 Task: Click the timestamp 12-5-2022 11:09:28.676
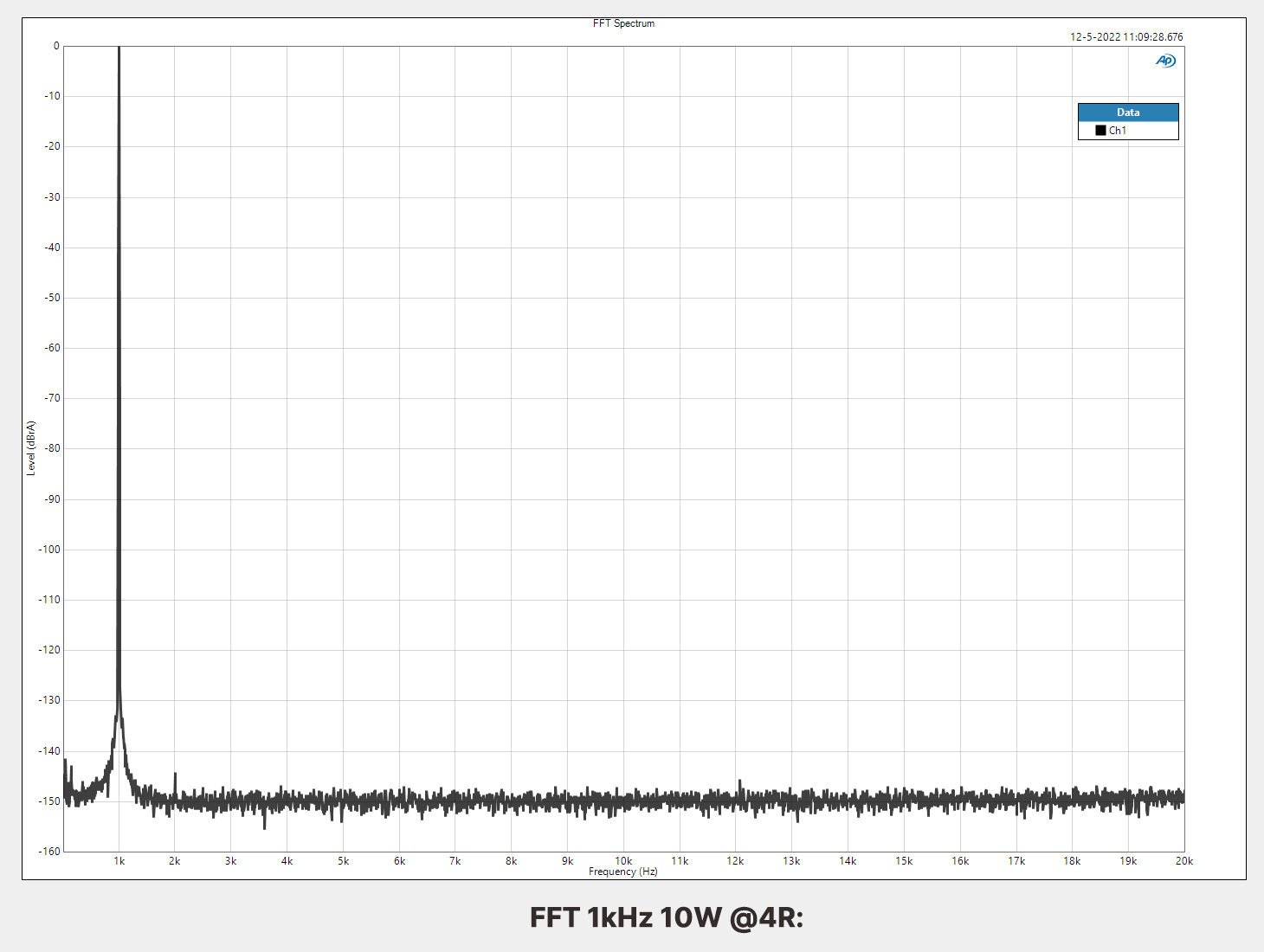tap(1125, 37)
